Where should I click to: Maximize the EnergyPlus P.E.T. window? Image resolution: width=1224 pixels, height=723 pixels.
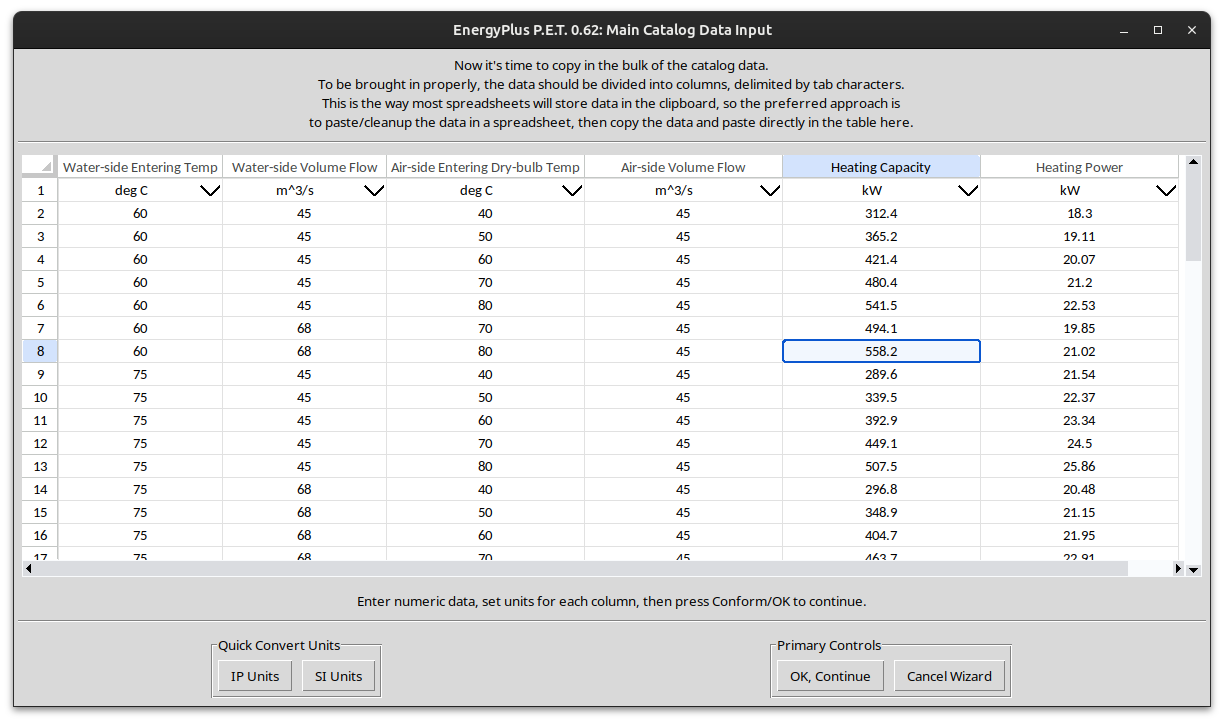[x=1158, y=30]
